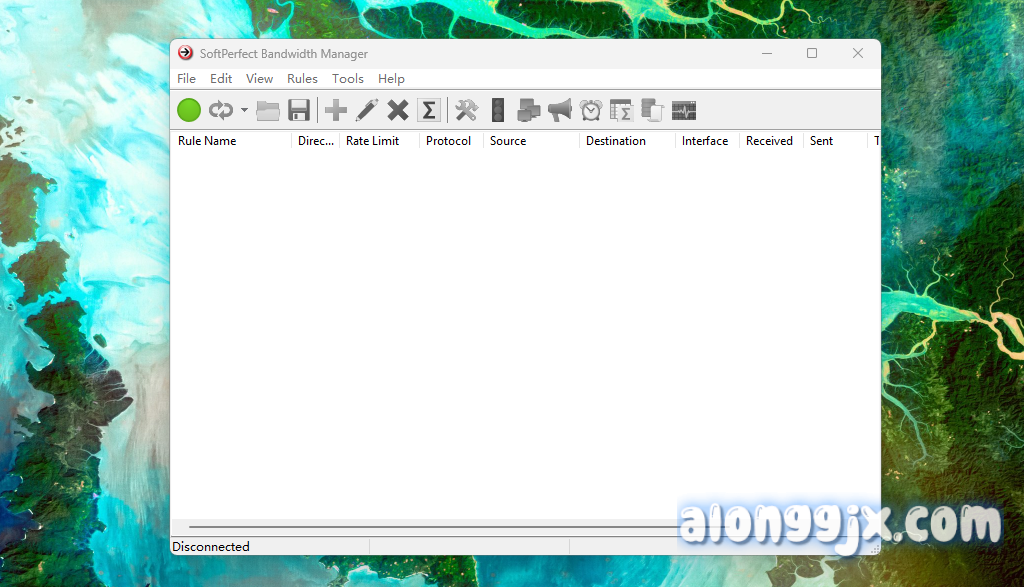Image resolution: width=1024 pixels, height=587 pixels.
Task: Click the live usage graph monitor icon
Action: (x=684, y=110)
